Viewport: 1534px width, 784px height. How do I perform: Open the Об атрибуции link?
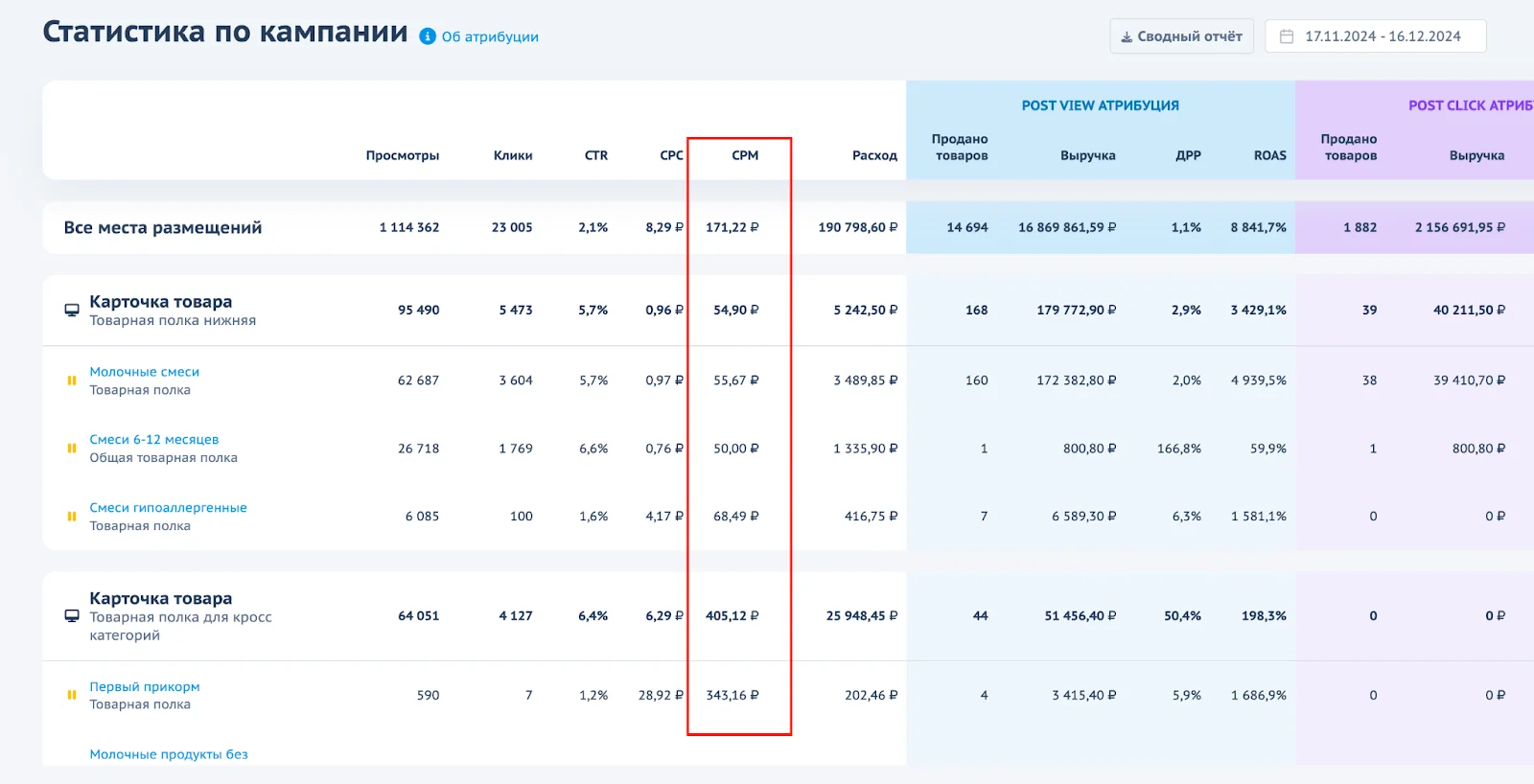(x=490, y=37)
